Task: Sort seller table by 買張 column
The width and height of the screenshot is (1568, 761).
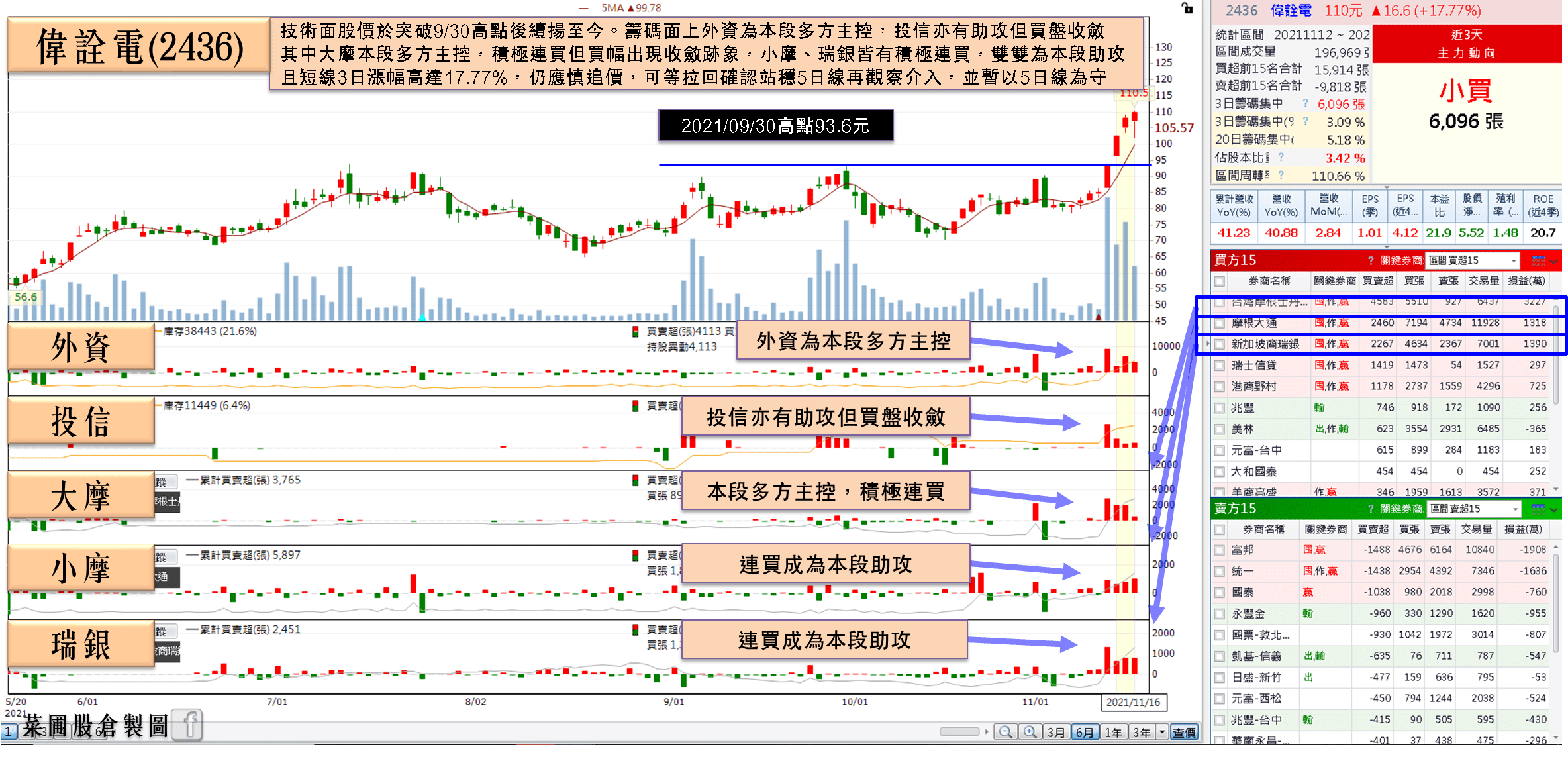Action: tap(1409, 529)
